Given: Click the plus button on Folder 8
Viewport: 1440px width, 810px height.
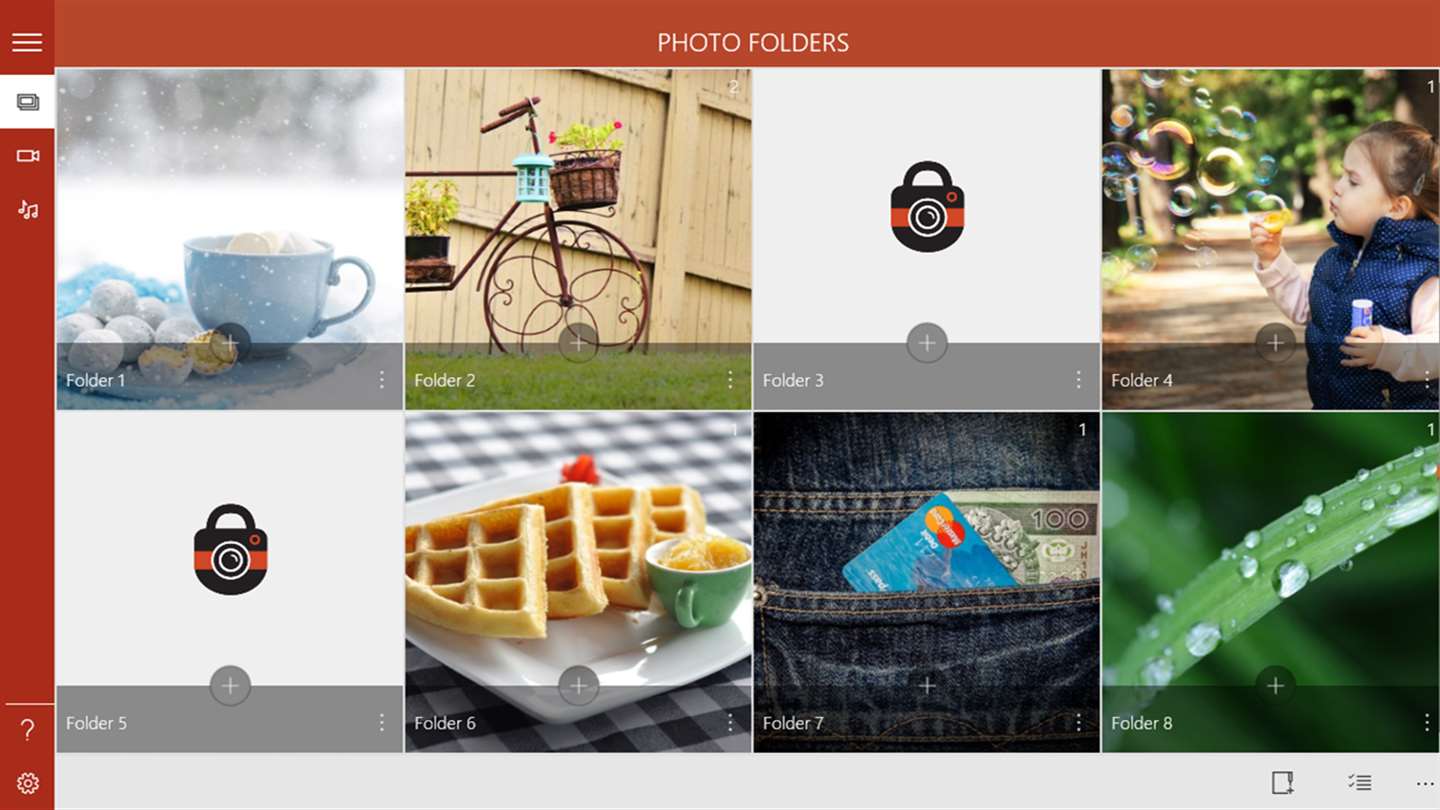Looking at the screenshot, I should tap(1275, 686).
